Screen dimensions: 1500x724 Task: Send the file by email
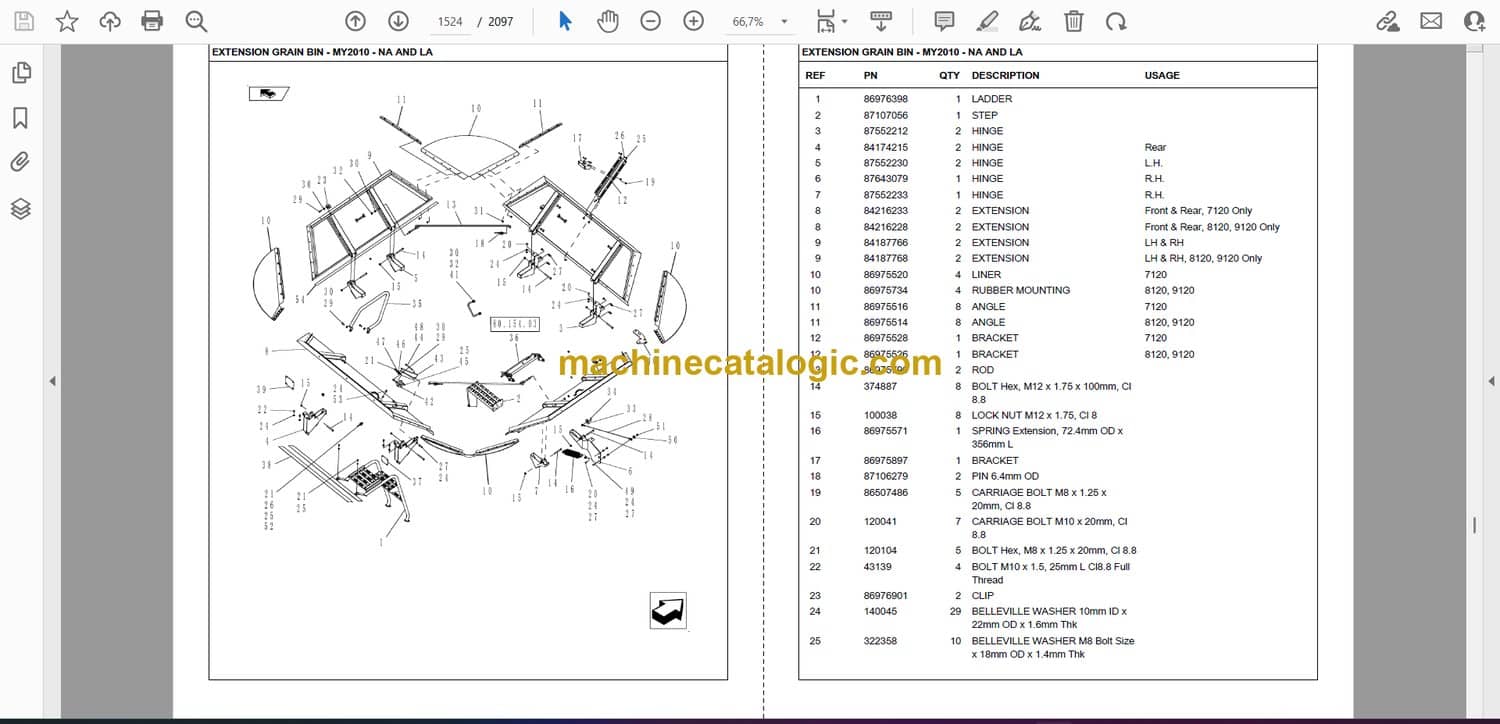click(x=1431, y=21)
